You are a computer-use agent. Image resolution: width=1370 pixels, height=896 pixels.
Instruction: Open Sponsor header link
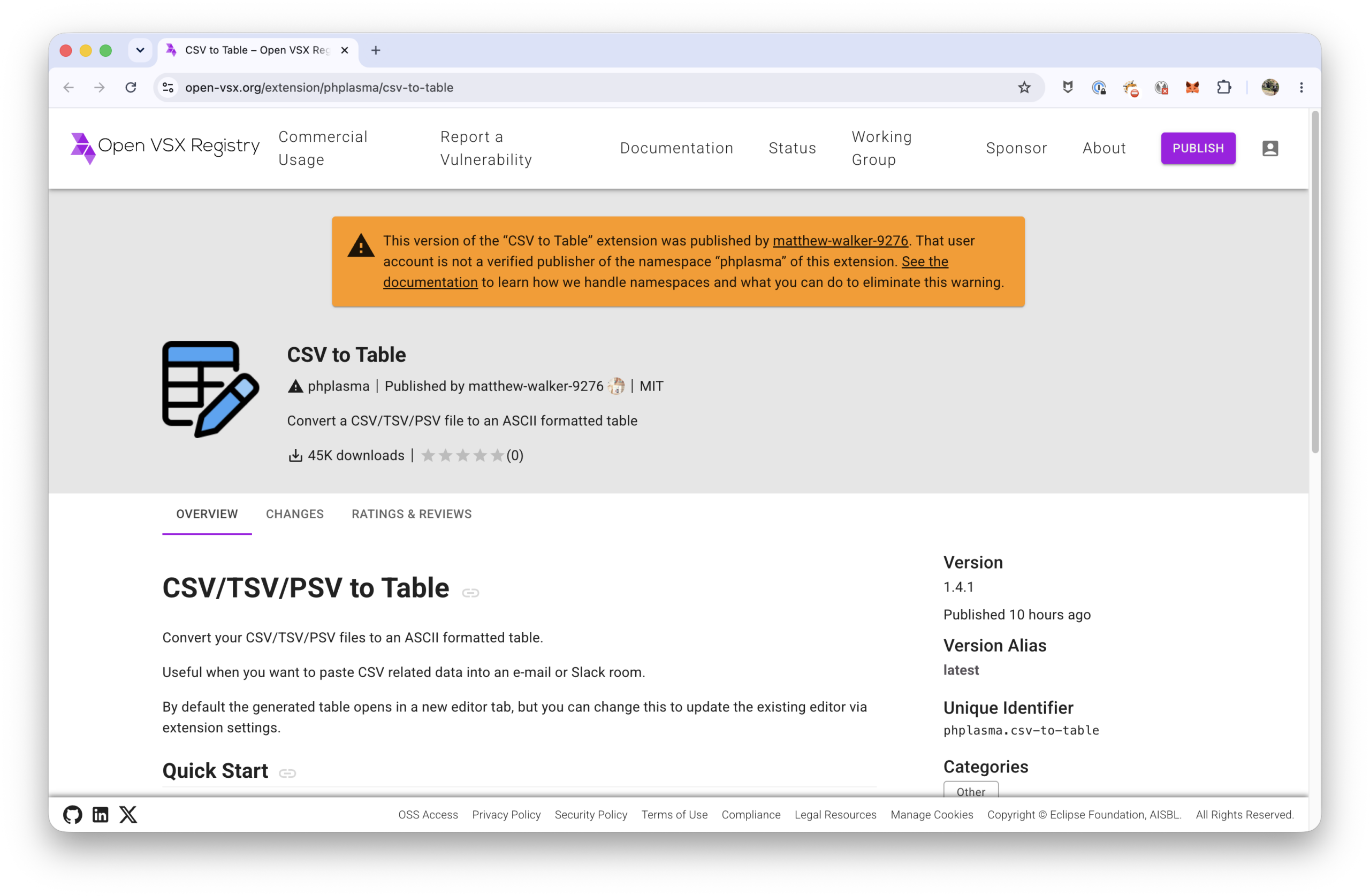tap(1016, 148)
